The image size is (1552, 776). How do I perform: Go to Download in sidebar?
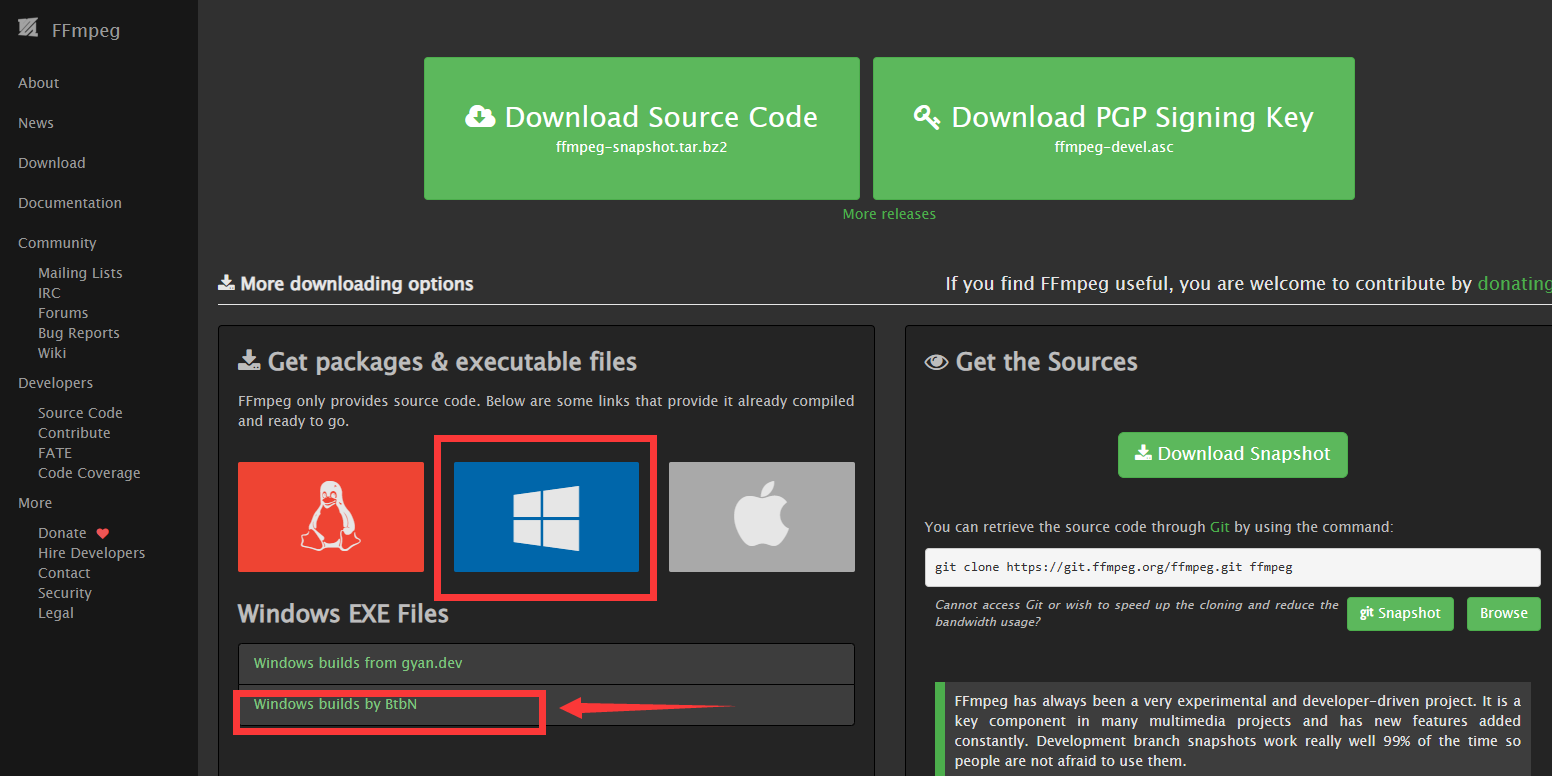tap(52, 163)
